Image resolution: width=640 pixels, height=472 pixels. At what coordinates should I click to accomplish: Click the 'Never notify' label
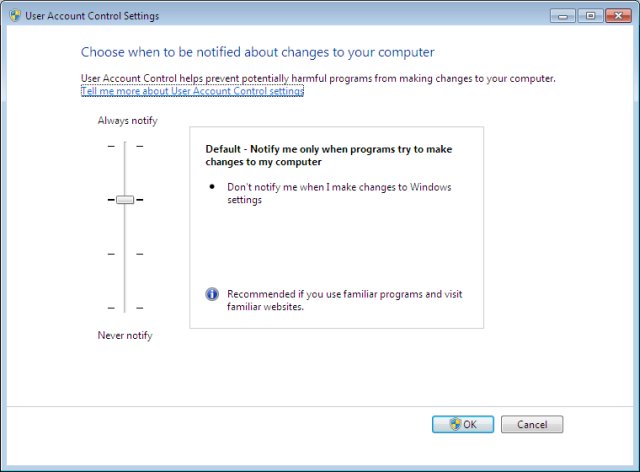[x=125, y=335]
